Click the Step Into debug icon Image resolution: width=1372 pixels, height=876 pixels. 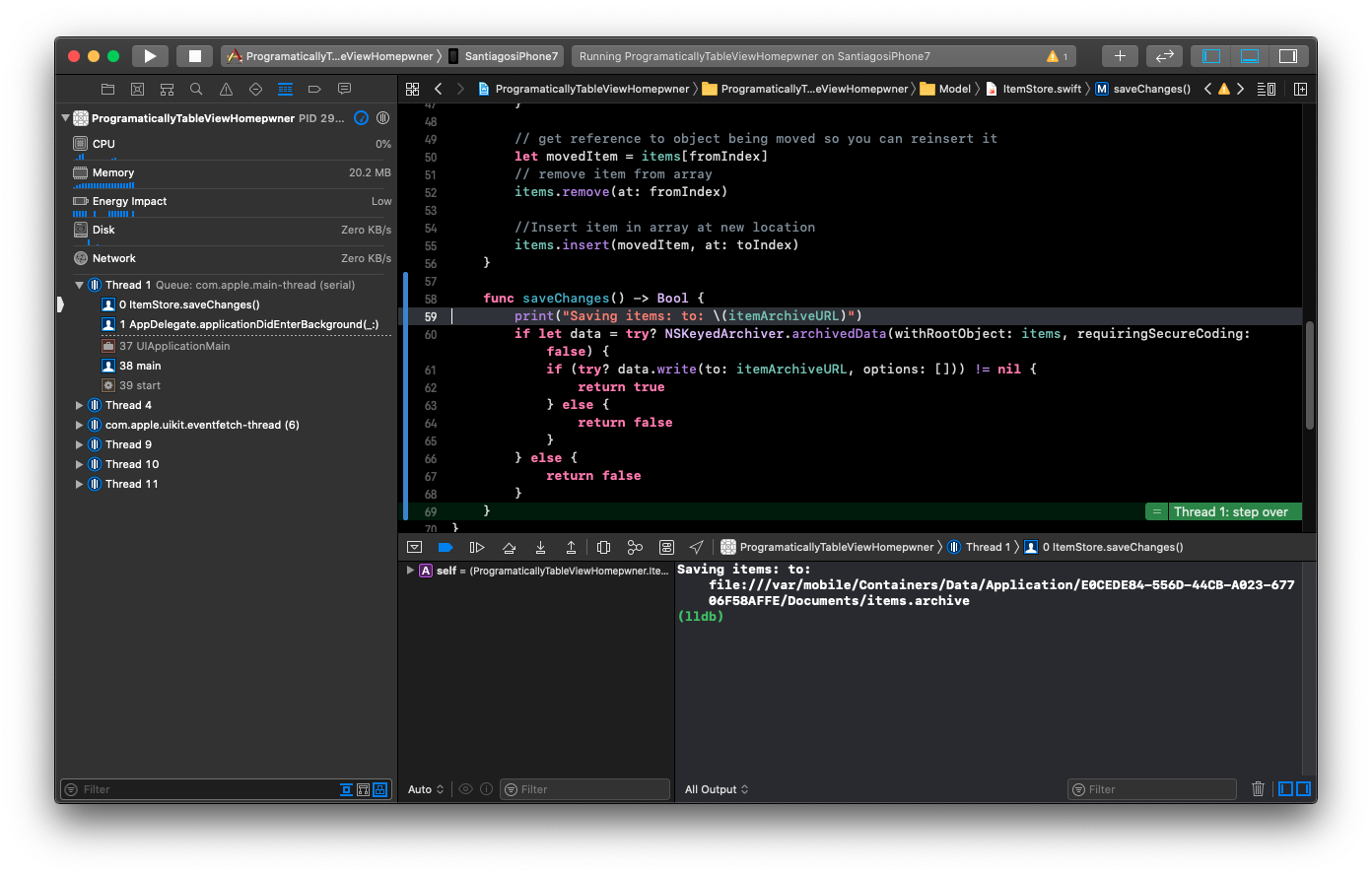pos(540,547)
